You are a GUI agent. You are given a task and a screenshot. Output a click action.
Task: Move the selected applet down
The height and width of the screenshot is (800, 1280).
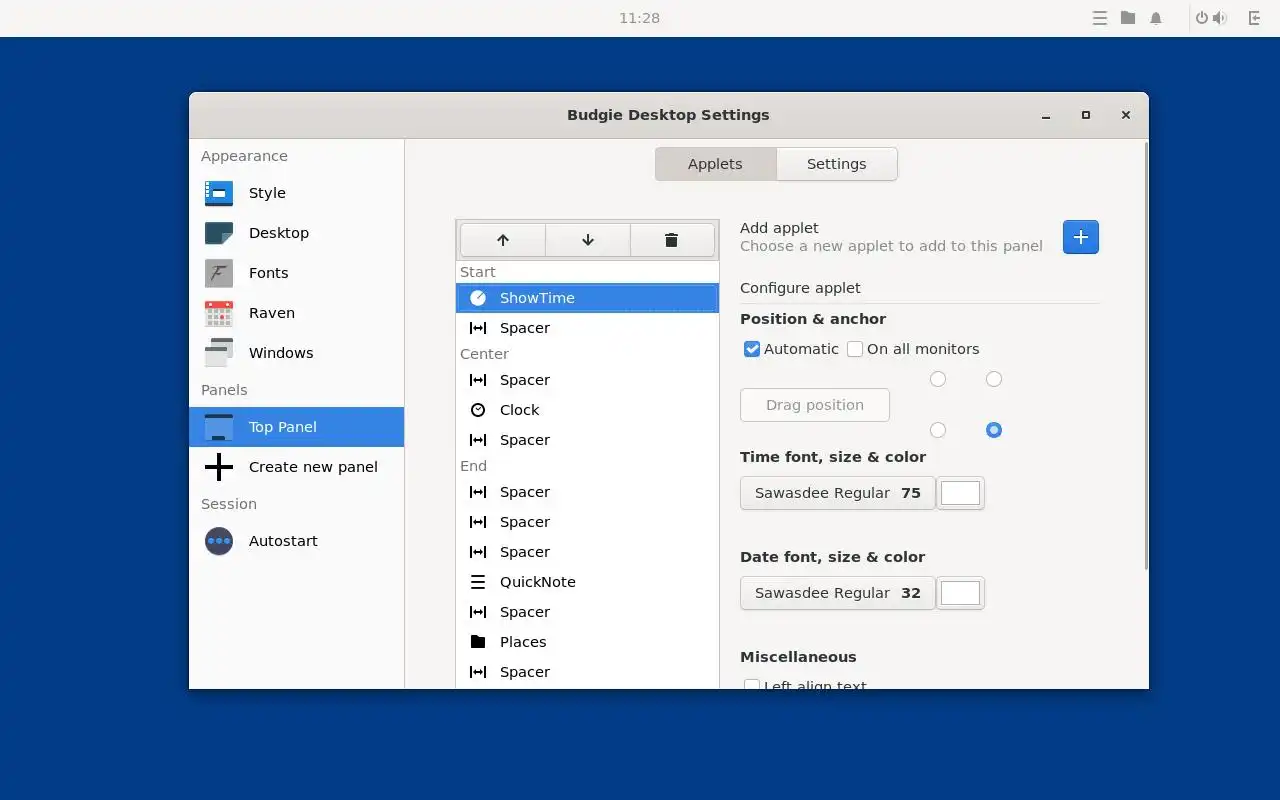[588, 240]
